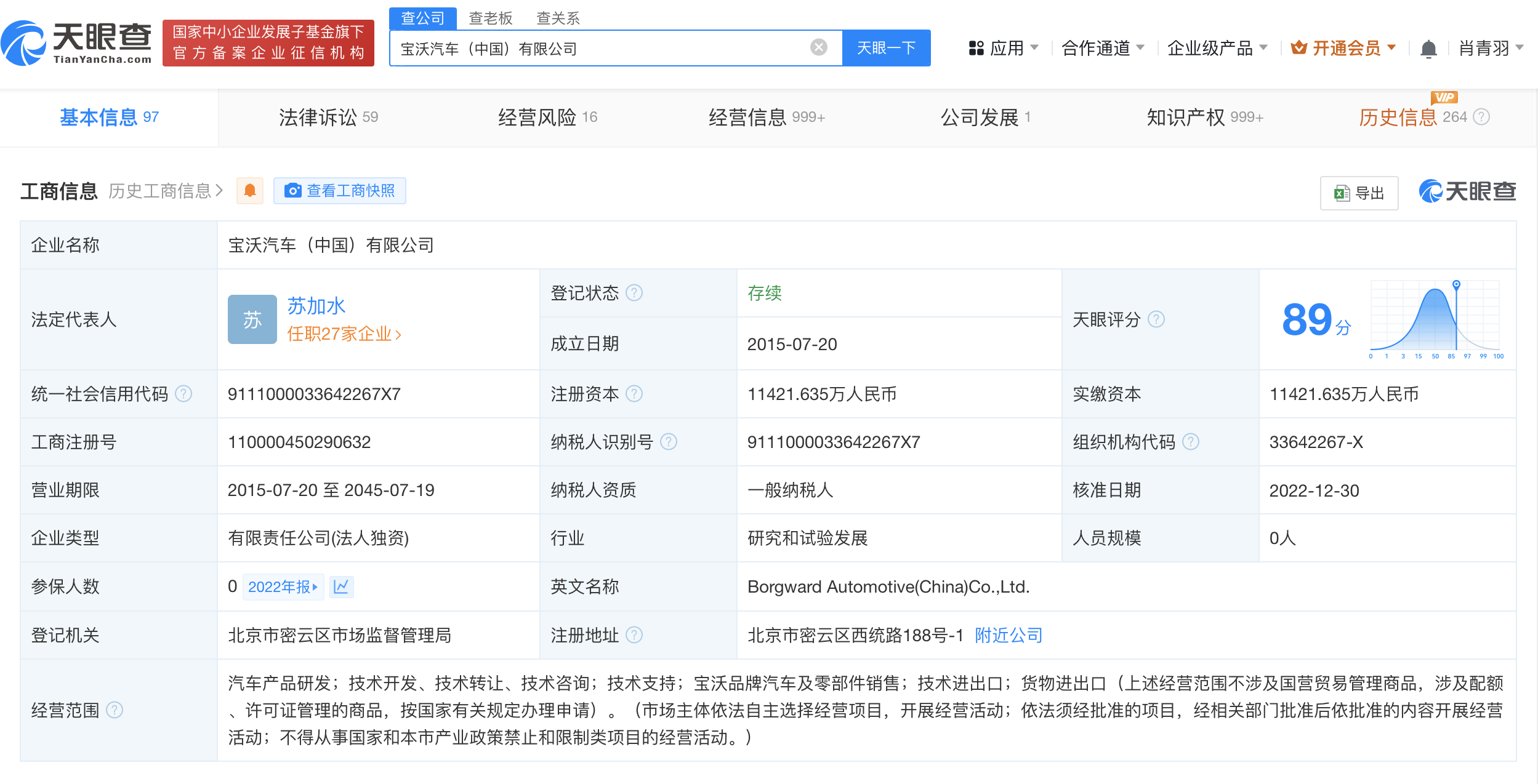Select the 公司发展 tab
The height and width of the screenshot is (784, 1538).
986,117
